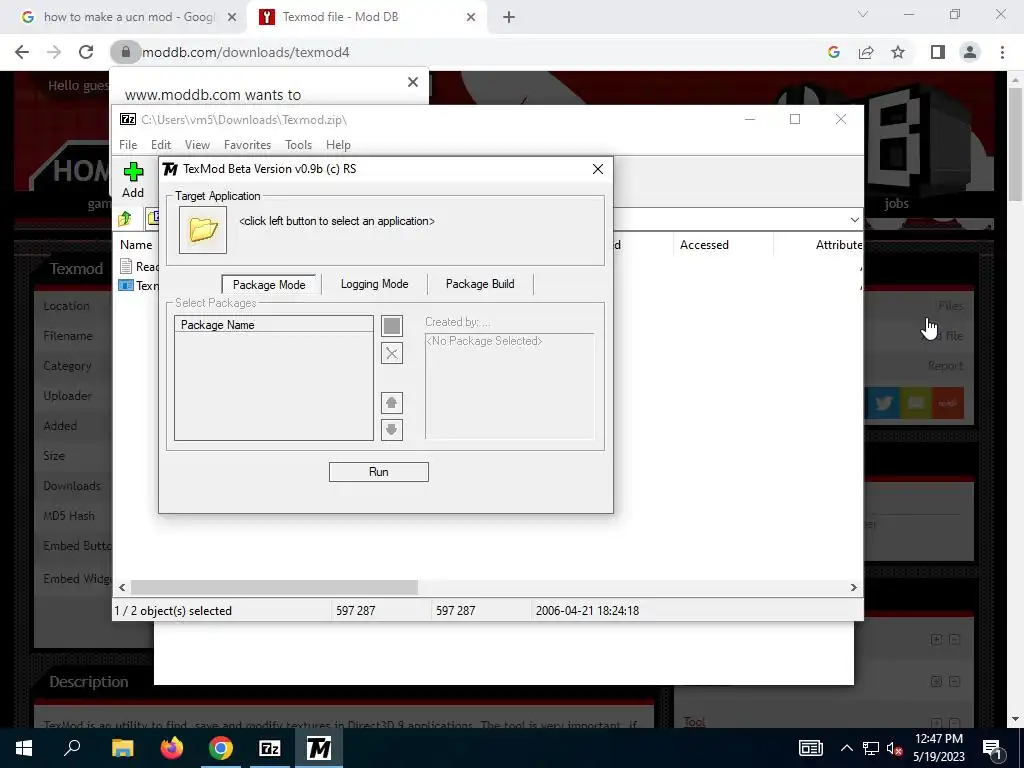Go back in Chrome
The width and height of the screenshot is (1024, 768).
tap(22, 52)
